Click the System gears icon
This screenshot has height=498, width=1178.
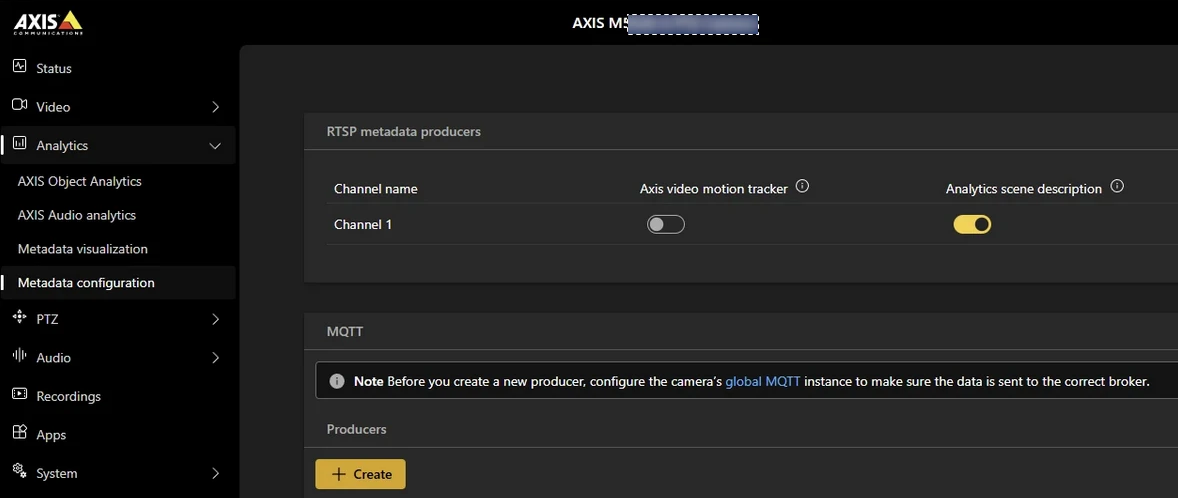(20, 472)
